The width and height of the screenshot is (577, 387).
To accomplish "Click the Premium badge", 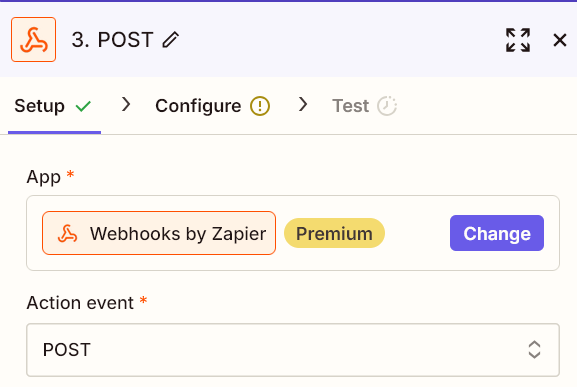I will [x=334, y=233].
